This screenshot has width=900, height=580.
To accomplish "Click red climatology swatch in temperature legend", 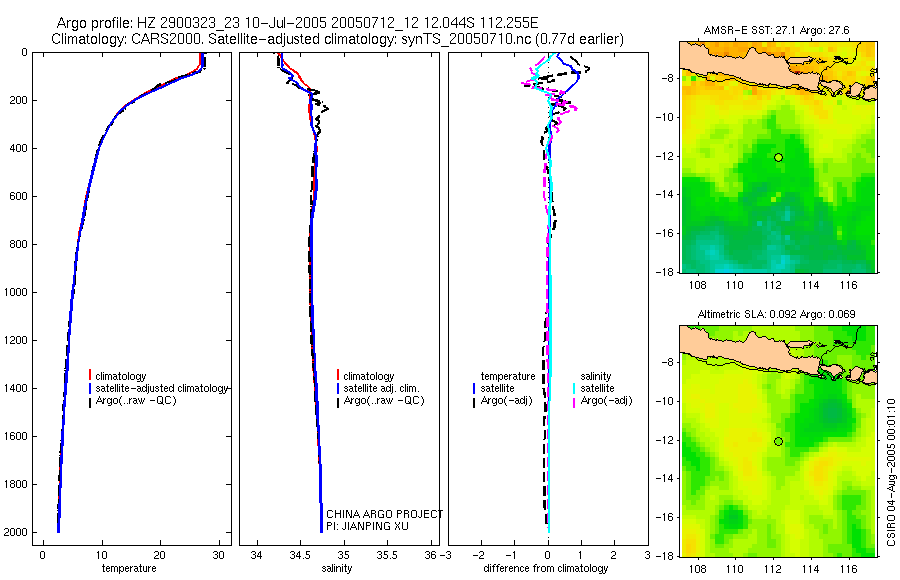I will point(90,376).
